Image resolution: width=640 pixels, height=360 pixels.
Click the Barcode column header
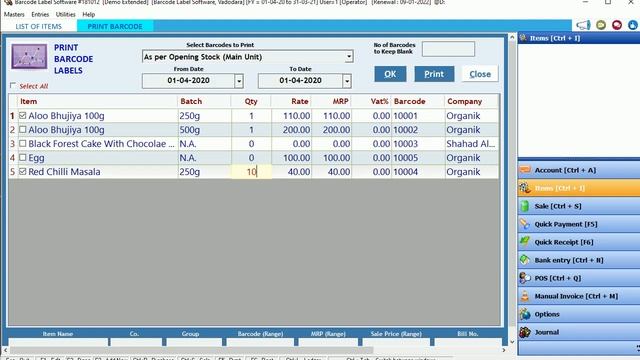(x=418, y=101)
